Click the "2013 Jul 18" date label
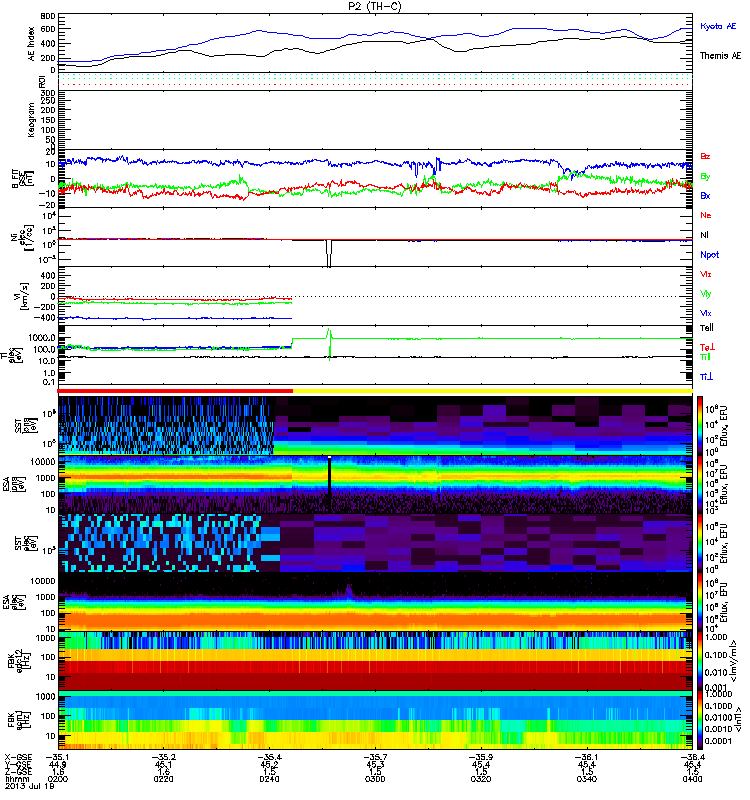Screen dimensions: 750x800 30,786
